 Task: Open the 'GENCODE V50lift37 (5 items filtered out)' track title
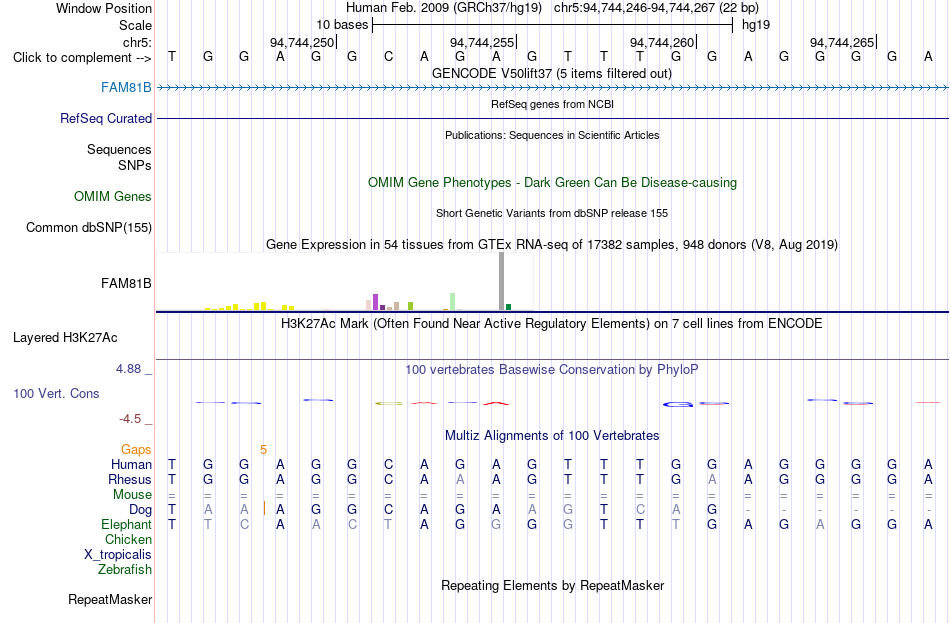click(x=551, y=73)
